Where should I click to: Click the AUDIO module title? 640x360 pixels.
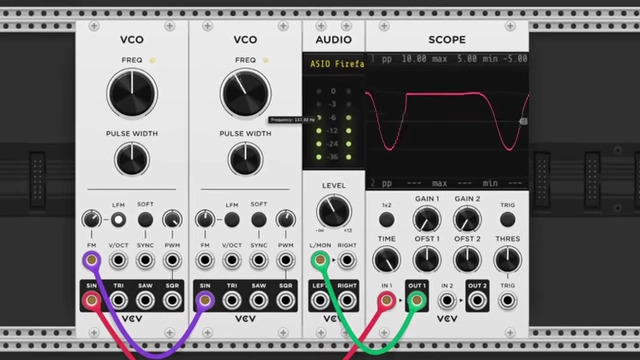333,40
